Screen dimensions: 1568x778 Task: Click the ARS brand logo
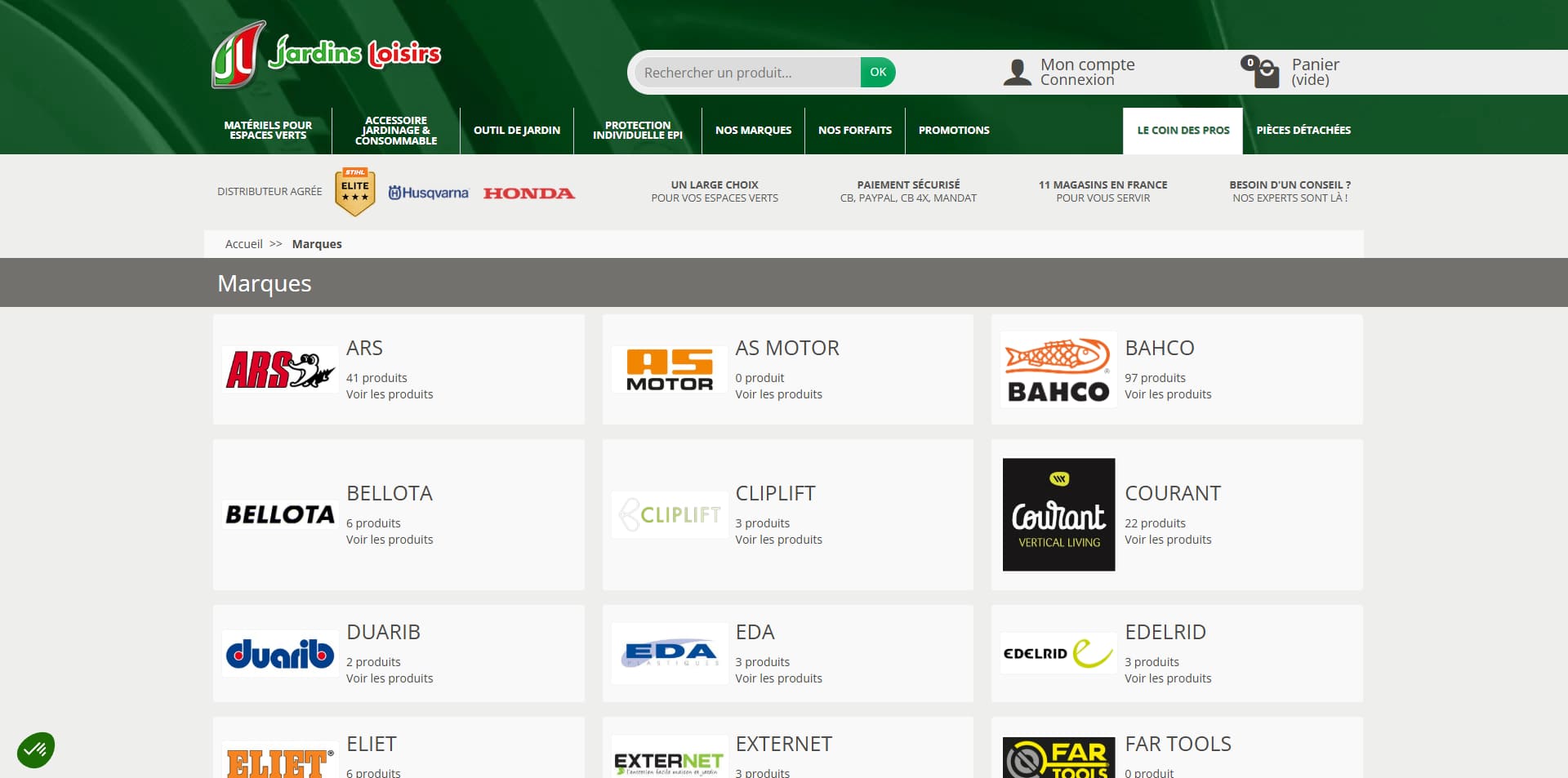pyautogui.click(x=280, y=369)
